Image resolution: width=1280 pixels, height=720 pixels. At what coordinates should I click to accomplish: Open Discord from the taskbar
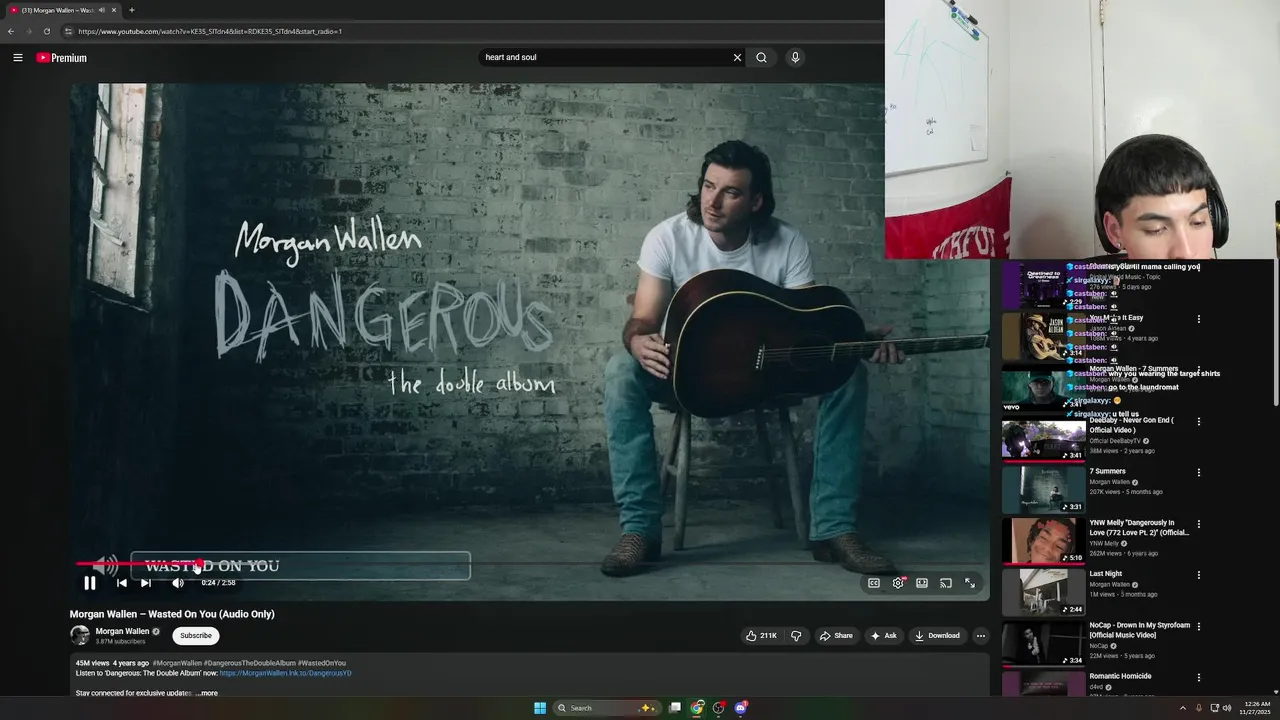tap(741, 708)
